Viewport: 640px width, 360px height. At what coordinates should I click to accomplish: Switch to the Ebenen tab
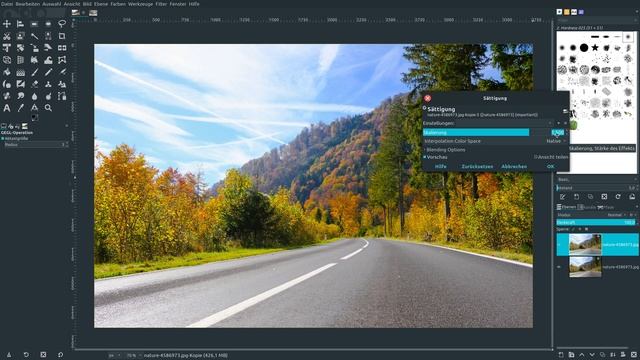[x=566, y=207]
